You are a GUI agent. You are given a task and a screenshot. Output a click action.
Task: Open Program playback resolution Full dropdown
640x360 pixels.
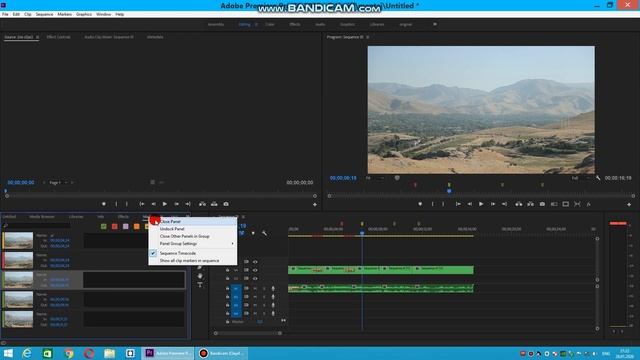coord(581,178)
